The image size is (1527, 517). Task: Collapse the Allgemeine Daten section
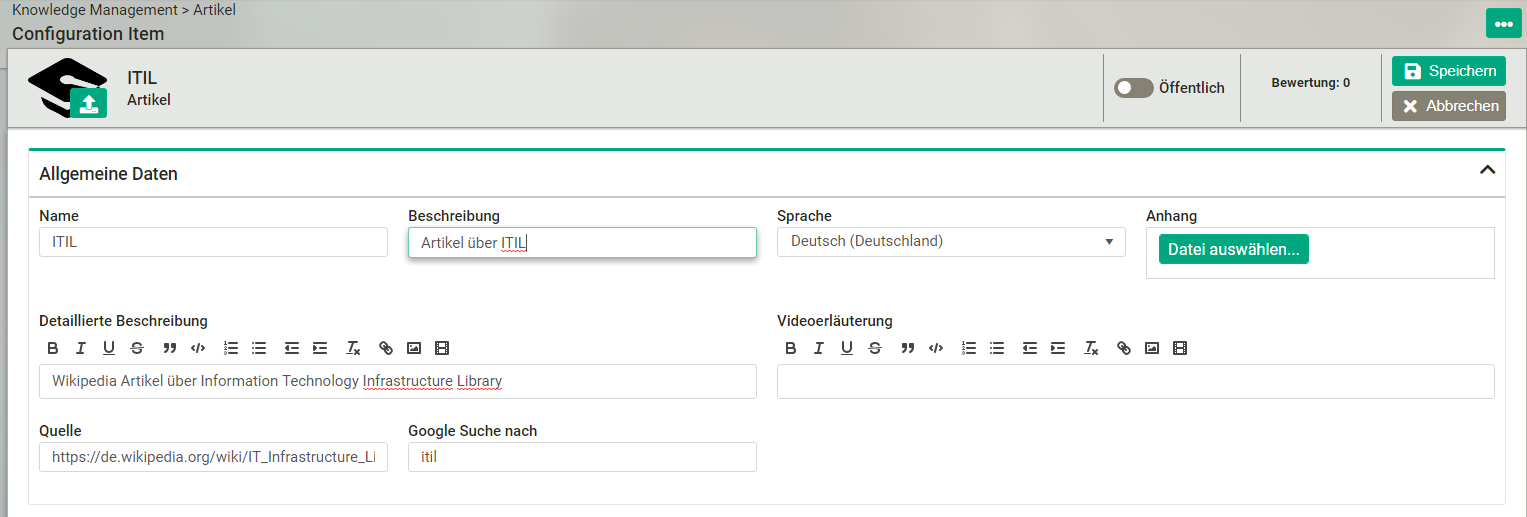pos(1487,170)
